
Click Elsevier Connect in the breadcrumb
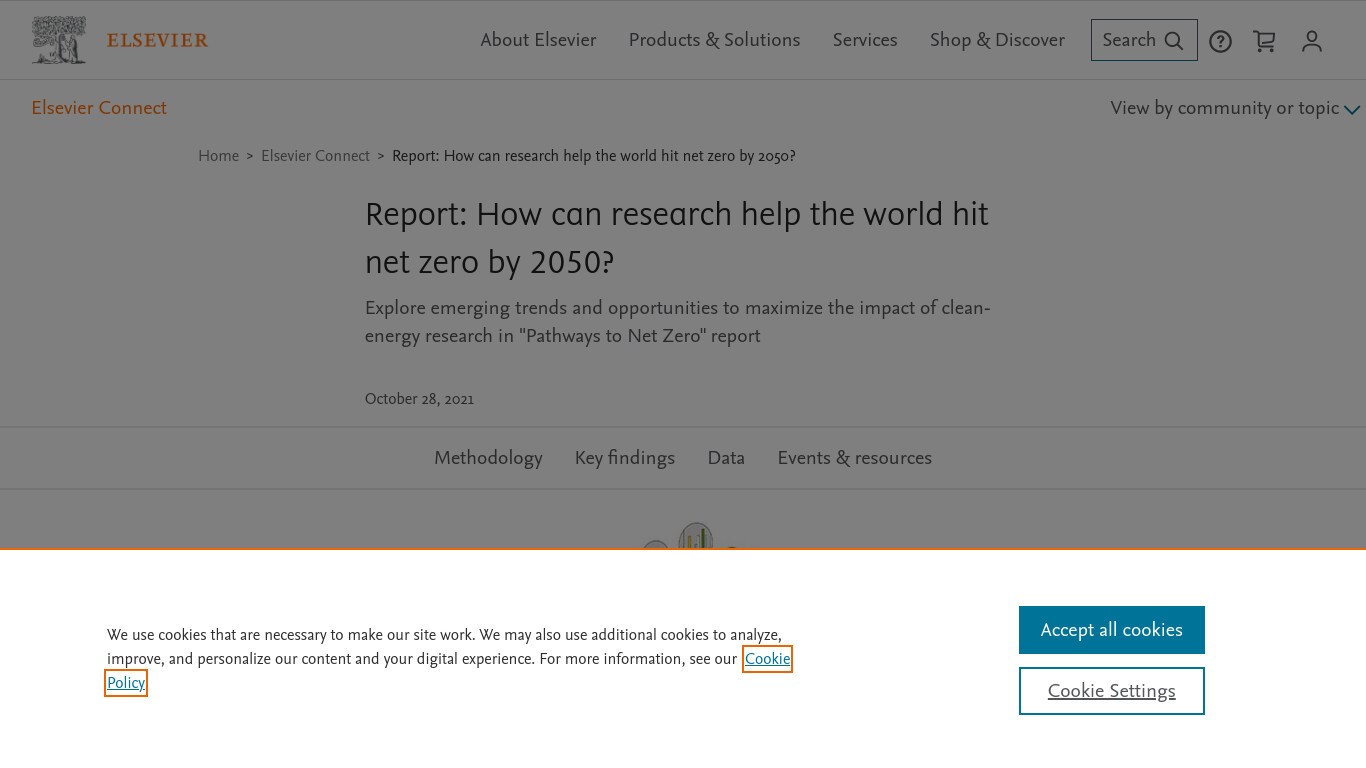click(315, 156)
